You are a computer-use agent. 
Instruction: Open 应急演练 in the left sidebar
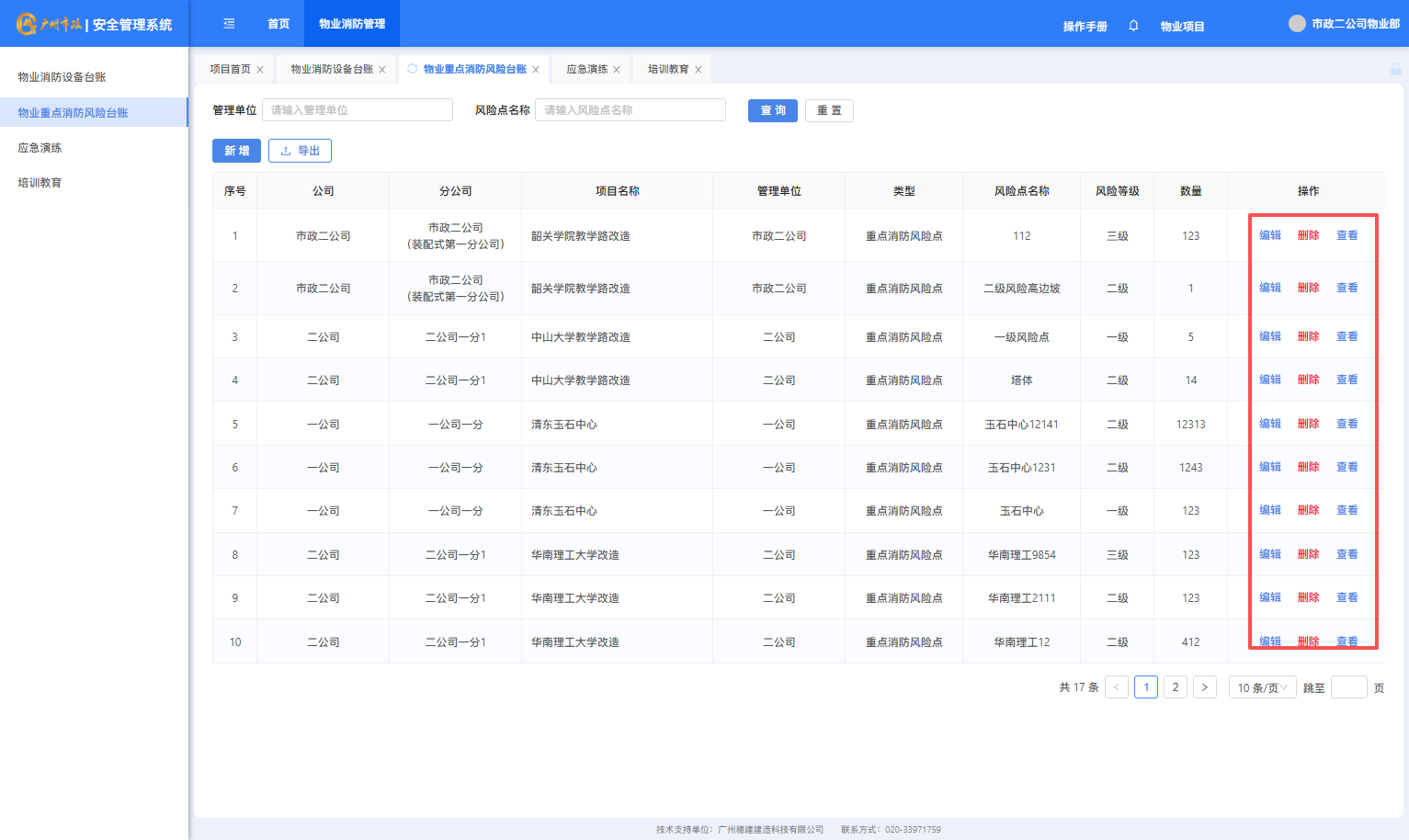tap(40, 148)
